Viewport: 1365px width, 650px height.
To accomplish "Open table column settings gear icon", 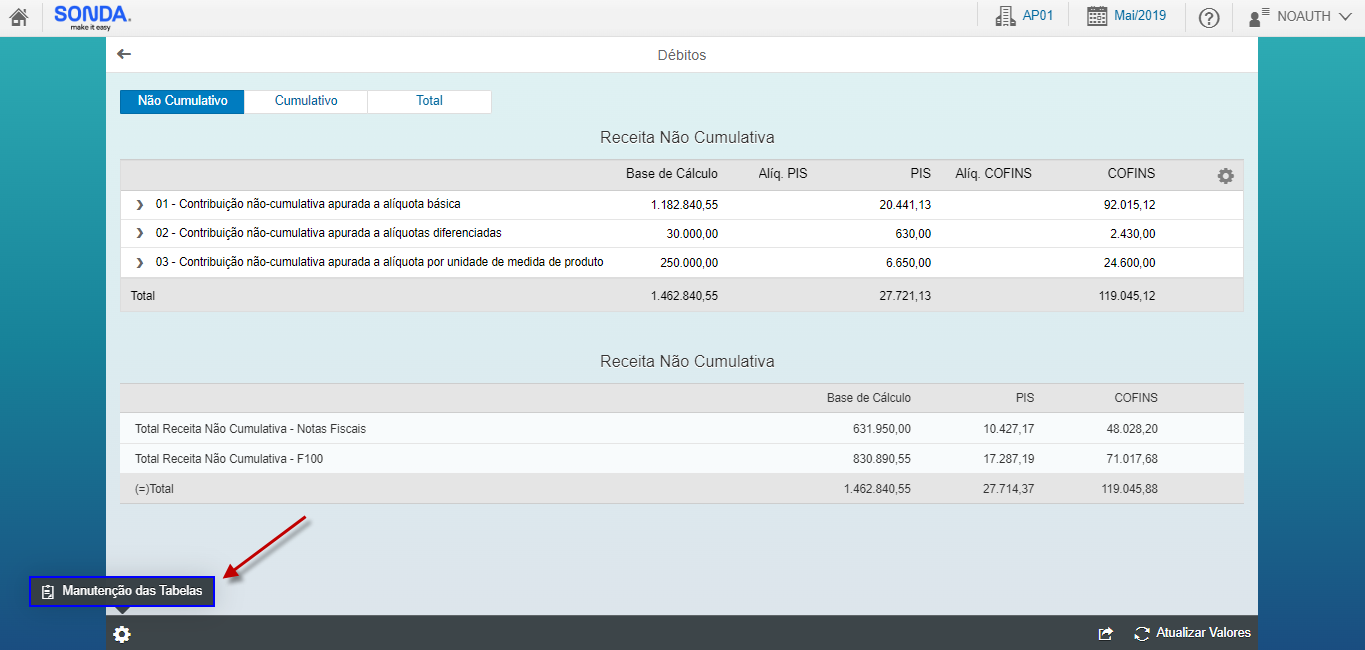I will (x=1225, y=175).
